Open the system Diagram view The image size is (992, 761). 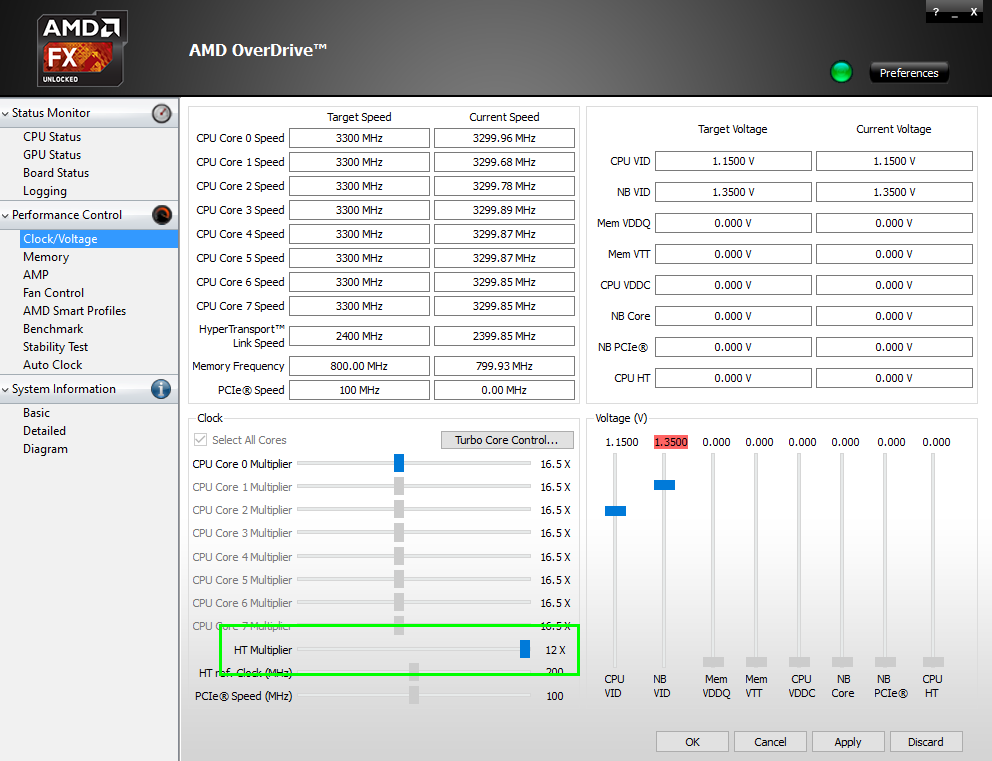45,449
